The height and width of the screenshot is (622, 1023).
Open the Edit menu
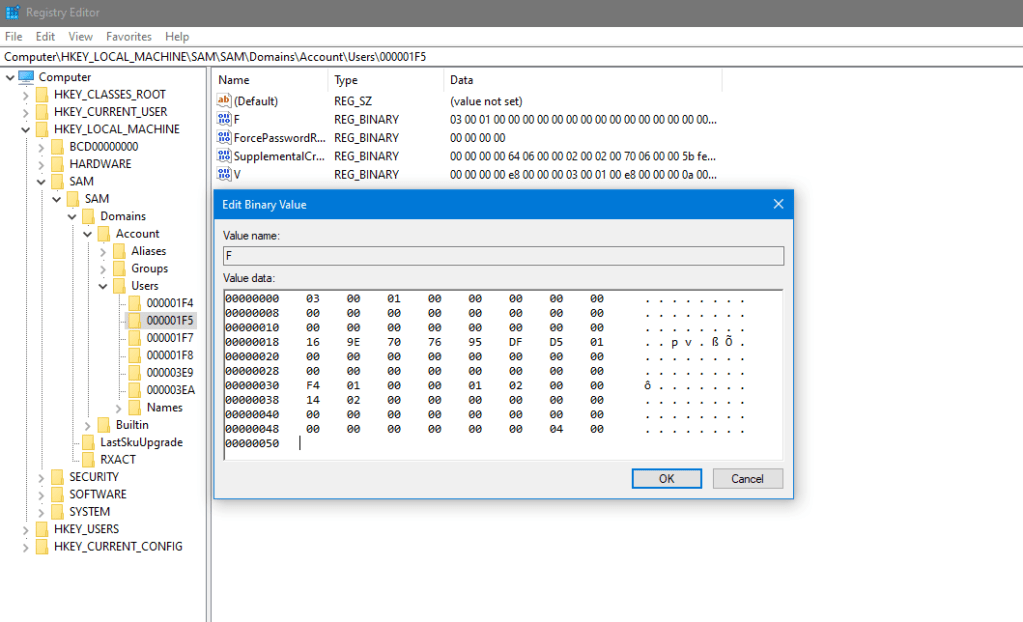(45, 36)
